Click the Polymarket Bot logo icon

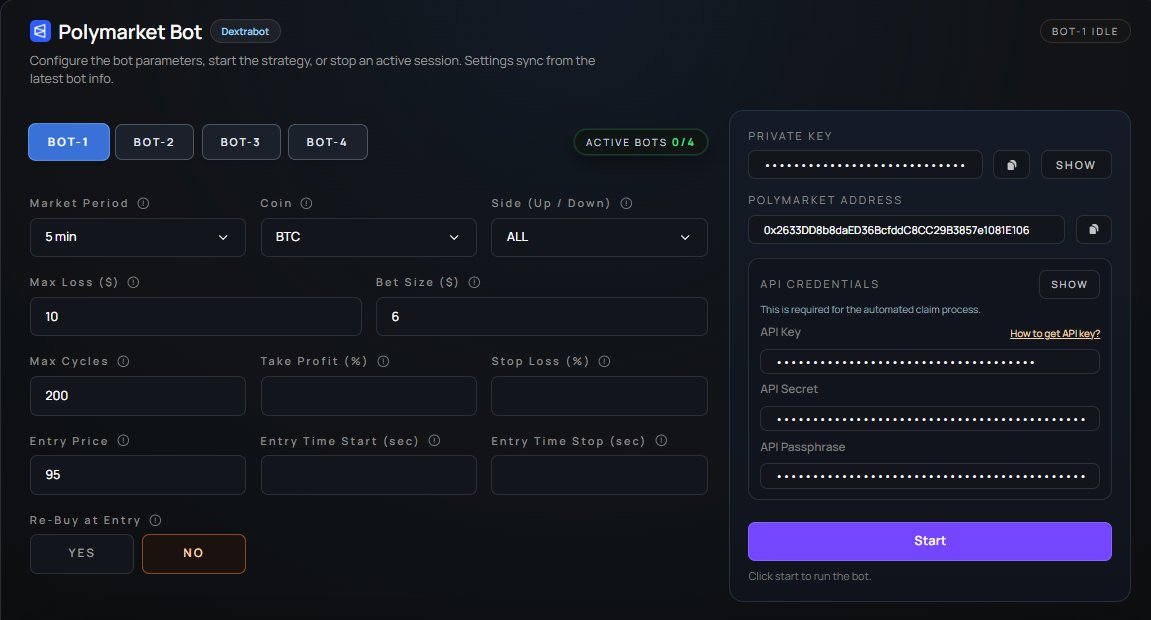point(40,31)
